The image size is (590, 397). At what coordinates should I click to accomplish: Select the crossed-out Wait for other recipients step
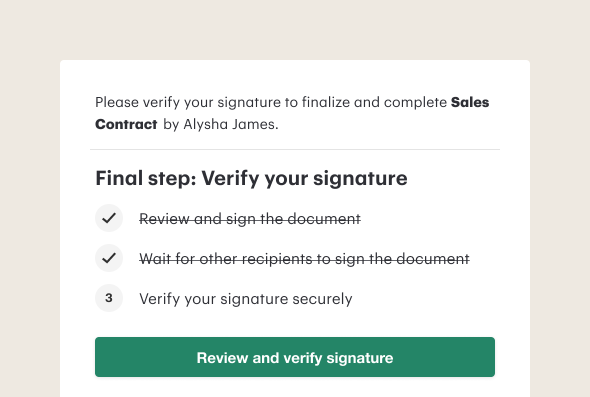point(304,259)
